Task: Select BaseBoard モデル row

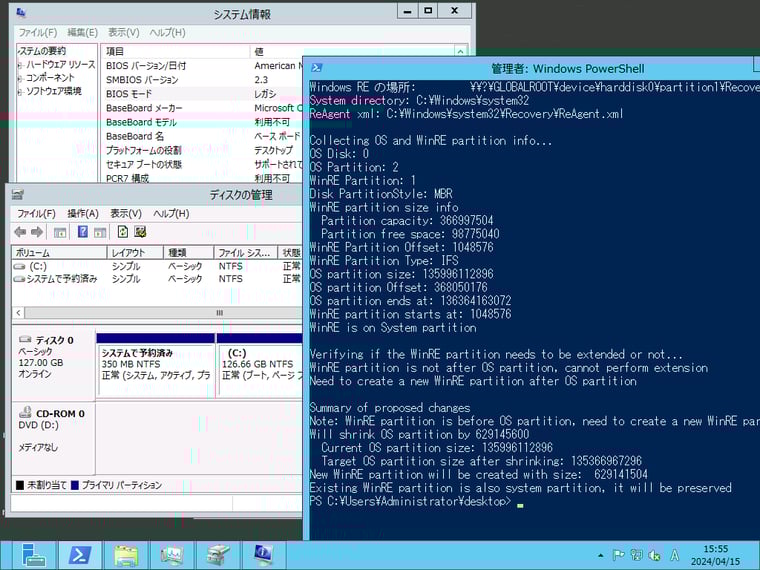Action: 202,122
